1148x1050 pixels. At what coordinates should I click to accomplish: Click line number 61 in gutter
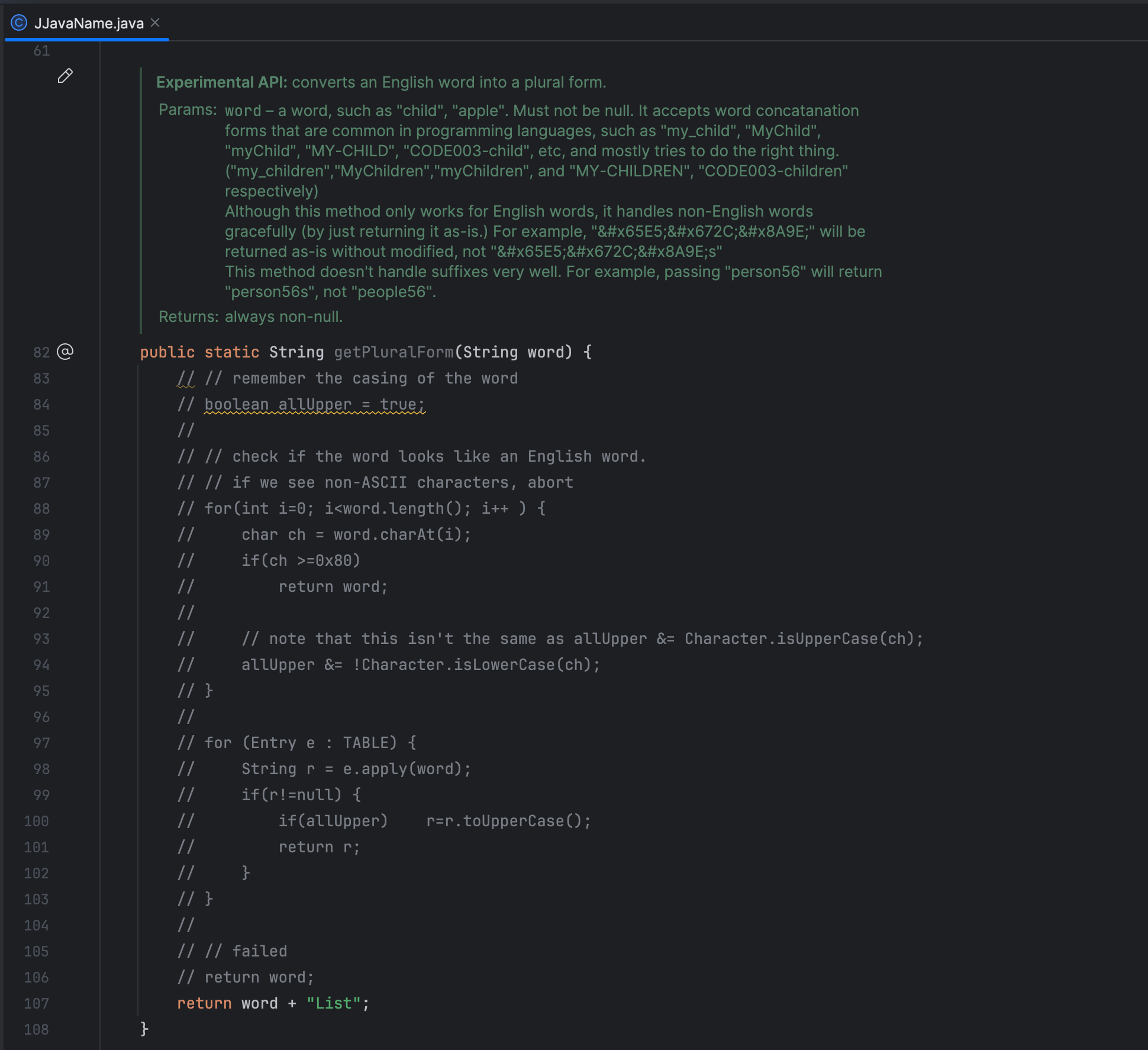point(41,50)
